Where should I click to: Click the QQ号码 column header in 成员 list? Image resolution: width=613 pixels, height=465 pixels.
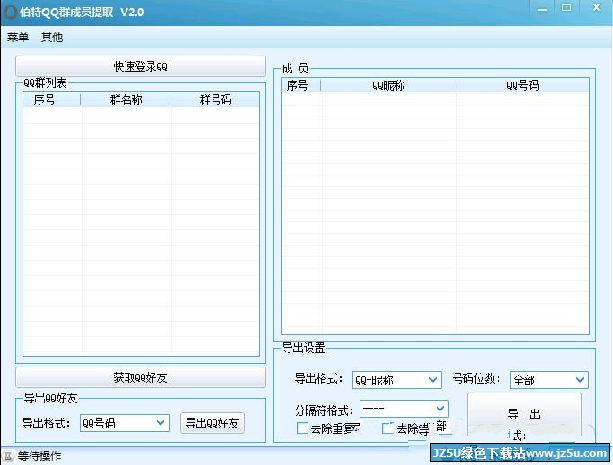522,85
